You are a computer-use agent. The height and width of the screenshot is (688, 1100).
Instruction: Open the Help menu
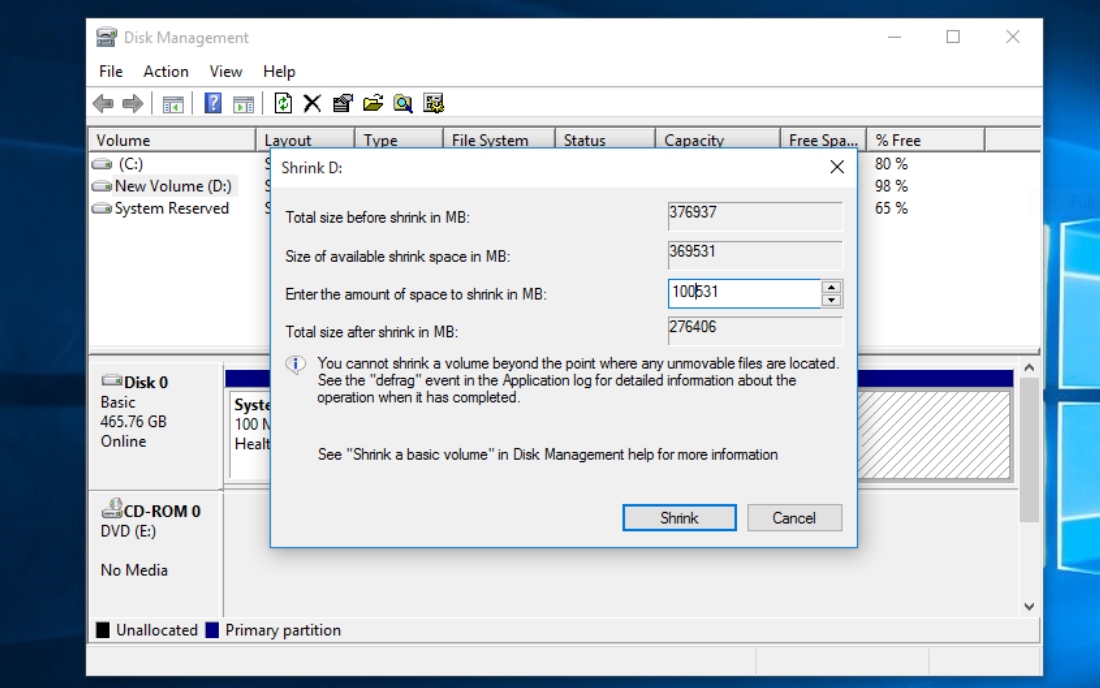pos(279,72)
